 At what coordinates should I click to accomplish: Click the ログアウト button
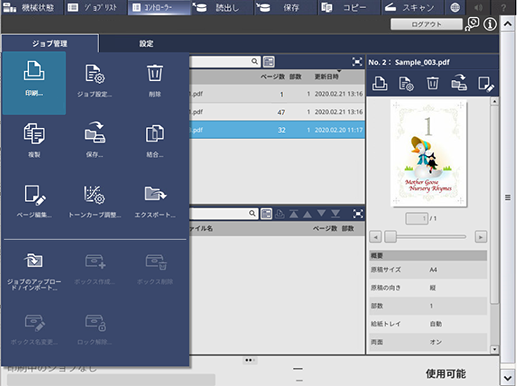(x=426, y=24)
